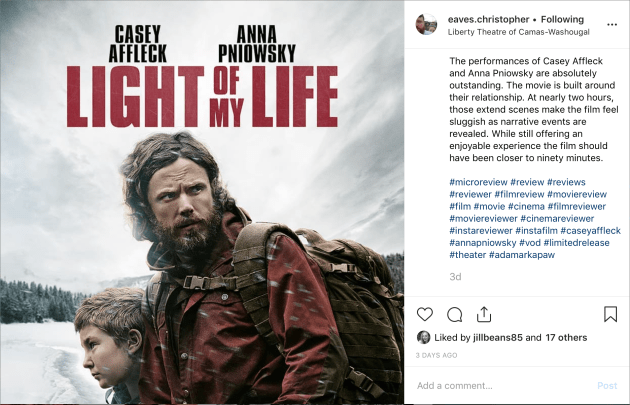Save the post with the bookmark icon
Viewport: 630px width, 405px height.
click(610, 314)
